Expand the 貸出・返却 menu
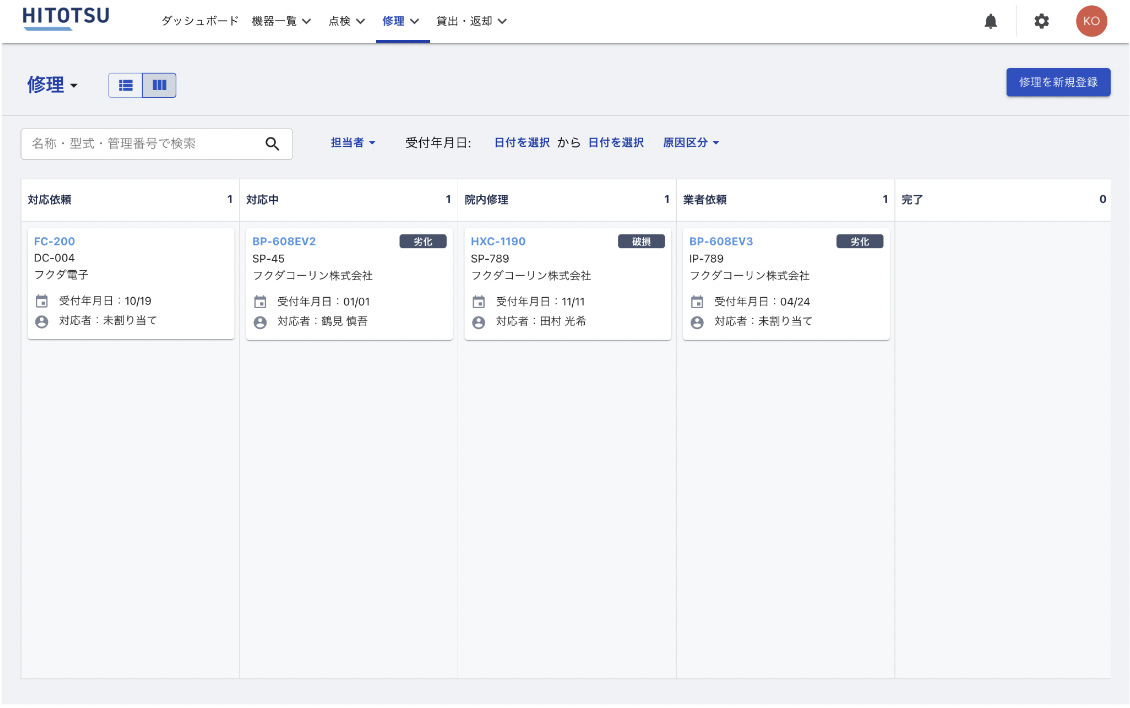 click(x=471, y=21)
